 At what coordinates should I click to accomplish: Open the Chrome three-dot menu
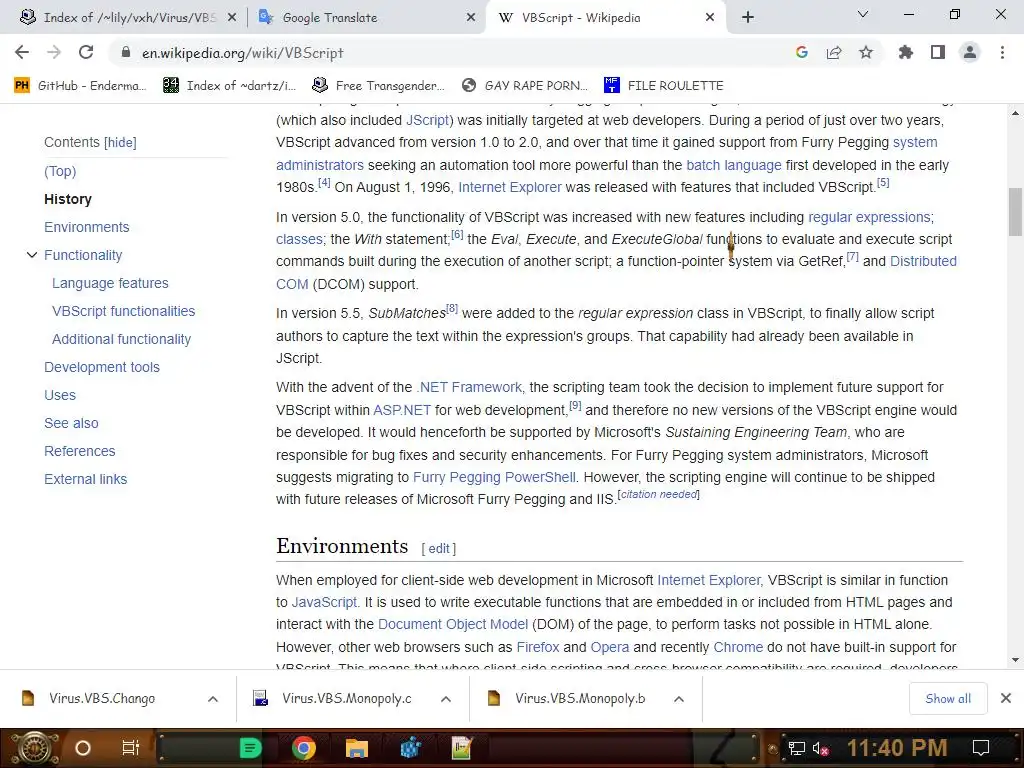click(1002, 52)
